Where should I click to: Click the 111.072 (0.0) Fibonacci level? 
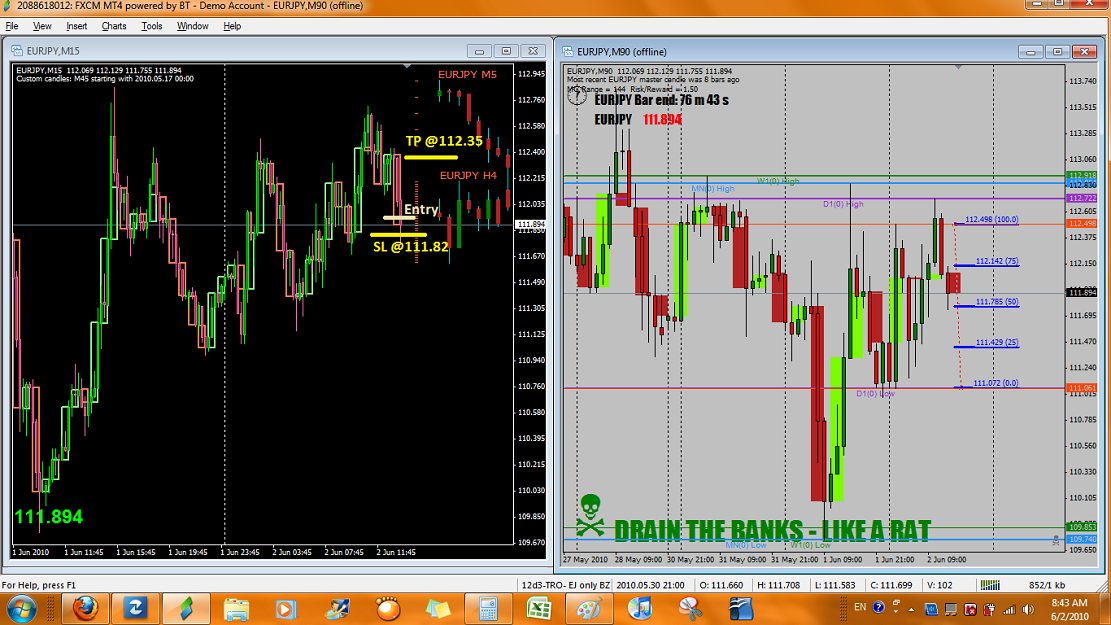(996, 383)
